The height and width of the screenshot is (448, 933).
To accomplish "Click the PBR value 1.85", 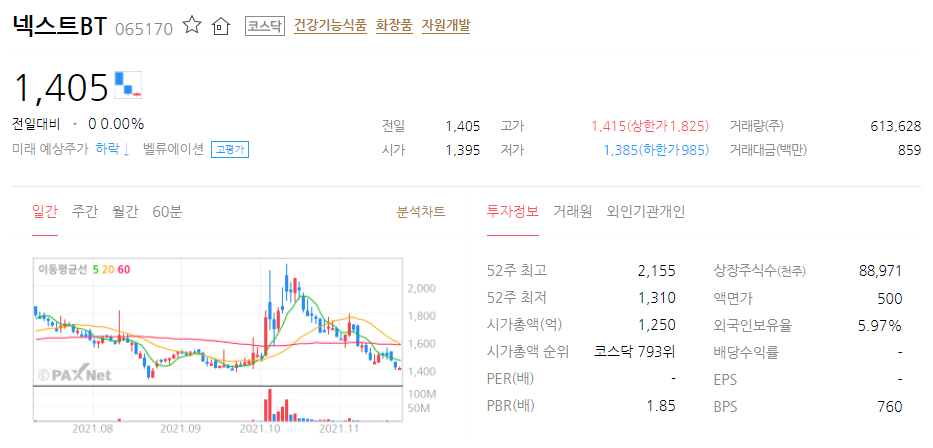I will (x=661, y=406).
